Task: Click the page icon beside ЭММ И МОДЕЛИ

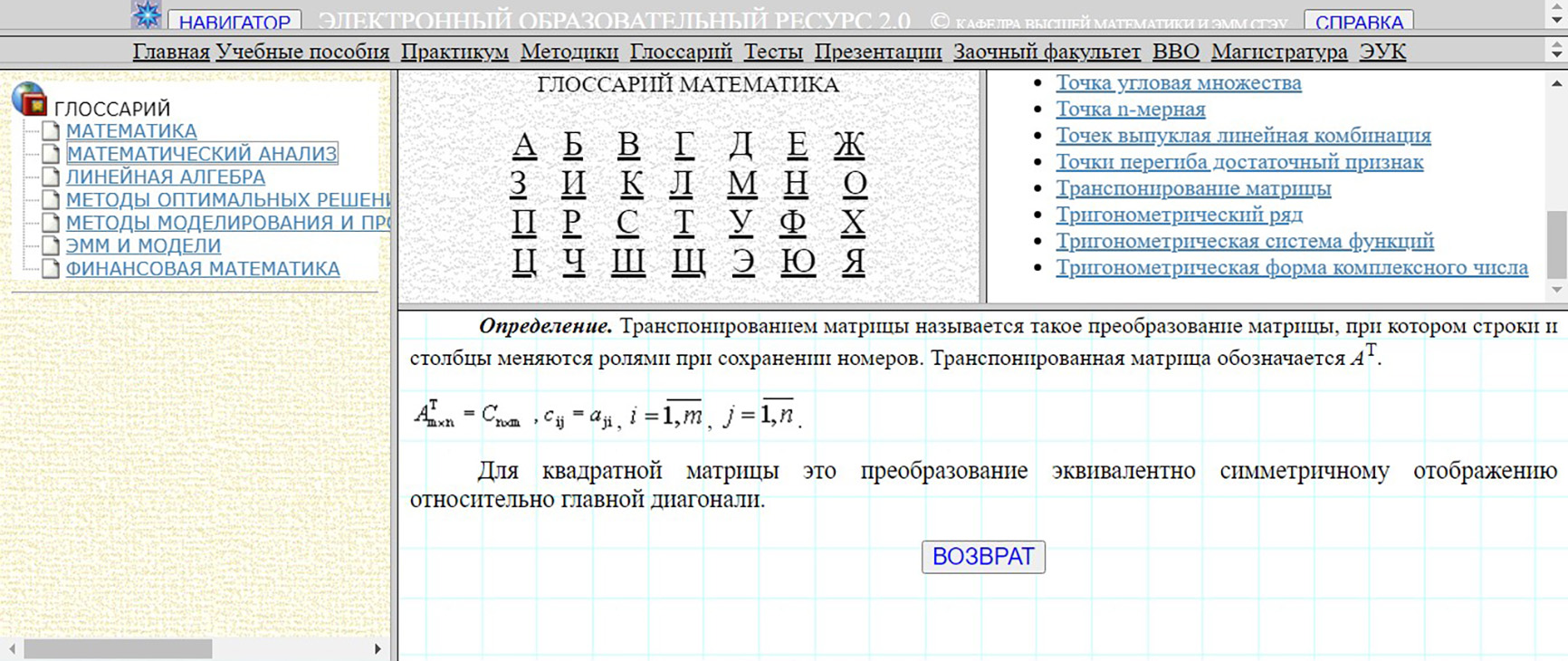Action: (51, 245)
